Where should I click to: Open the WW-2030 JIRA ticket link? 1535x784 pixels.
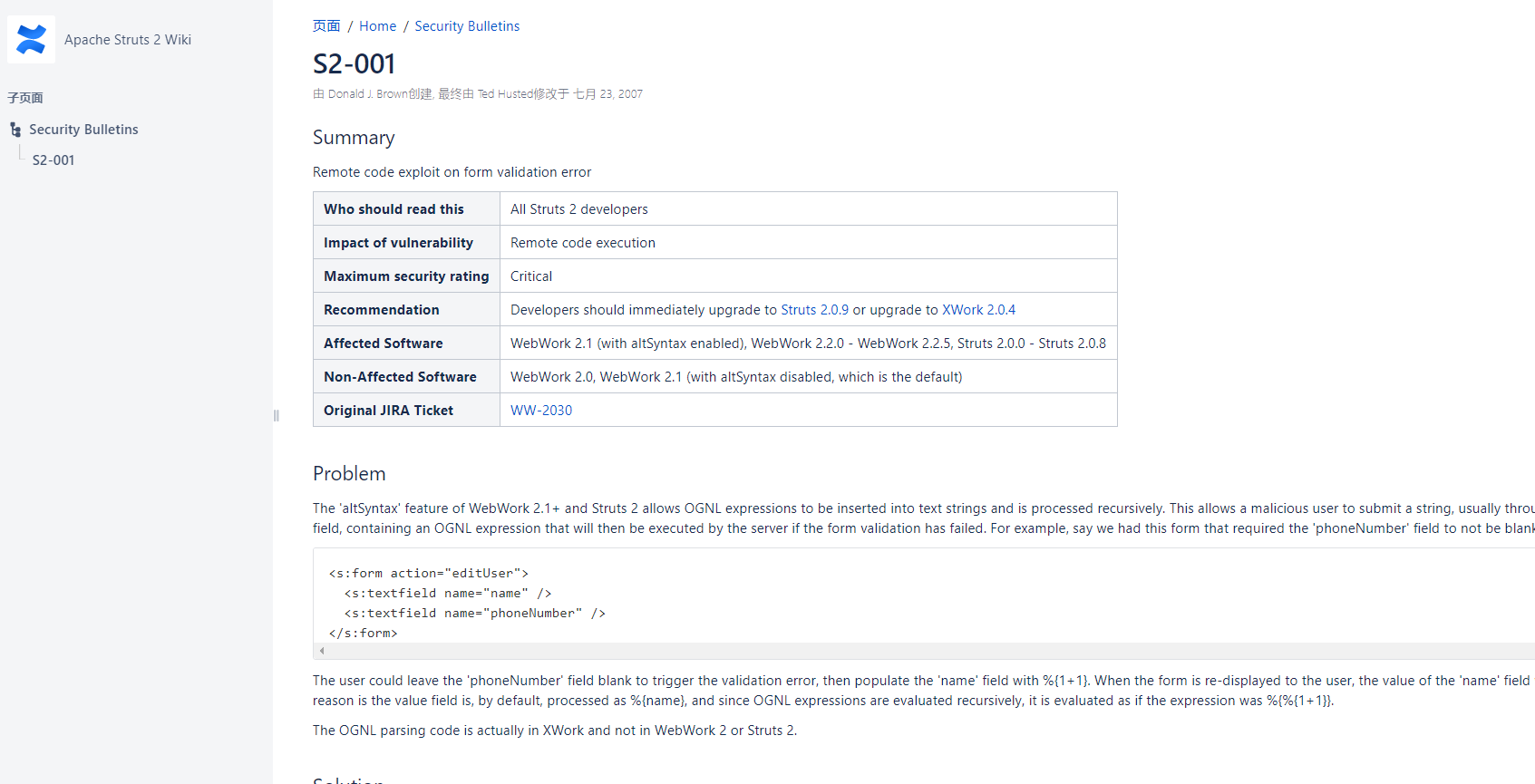pos(541,411)
